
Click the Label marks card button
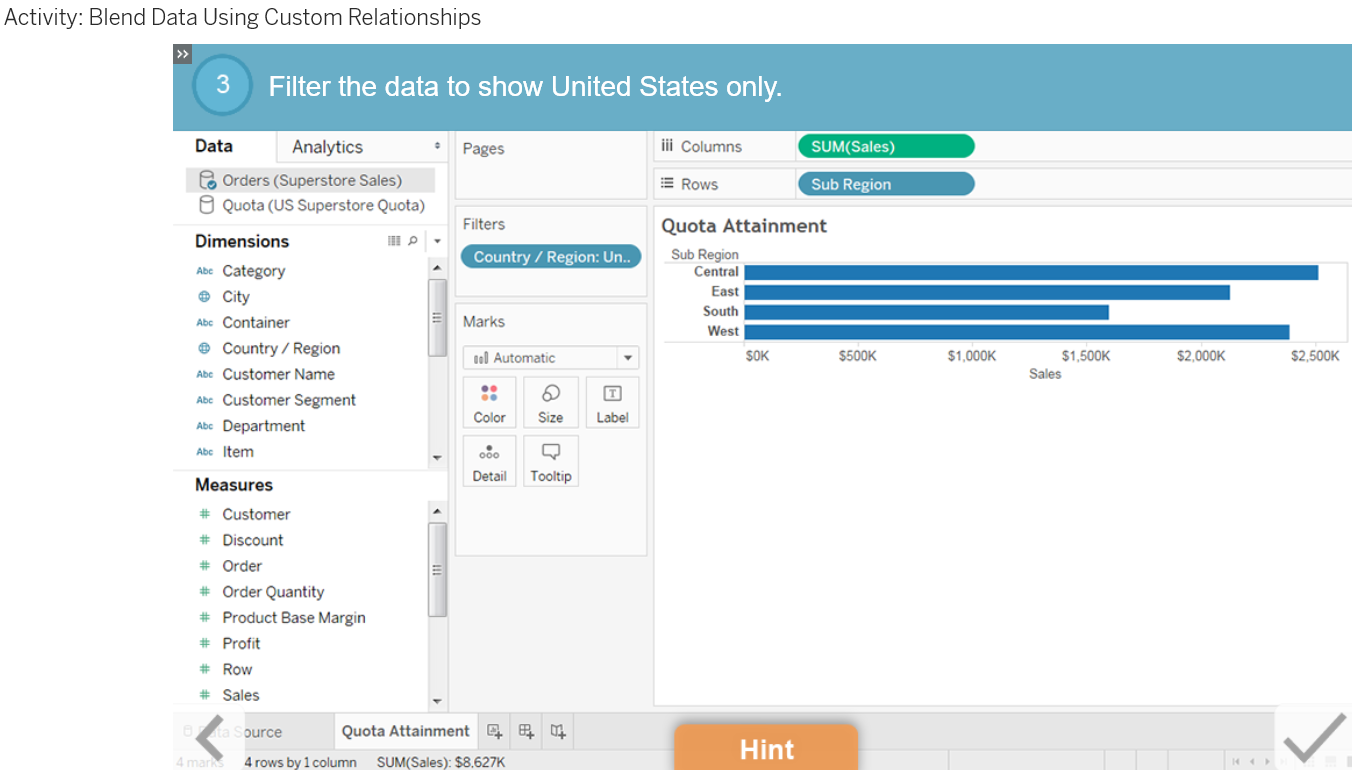coord(612,403)
